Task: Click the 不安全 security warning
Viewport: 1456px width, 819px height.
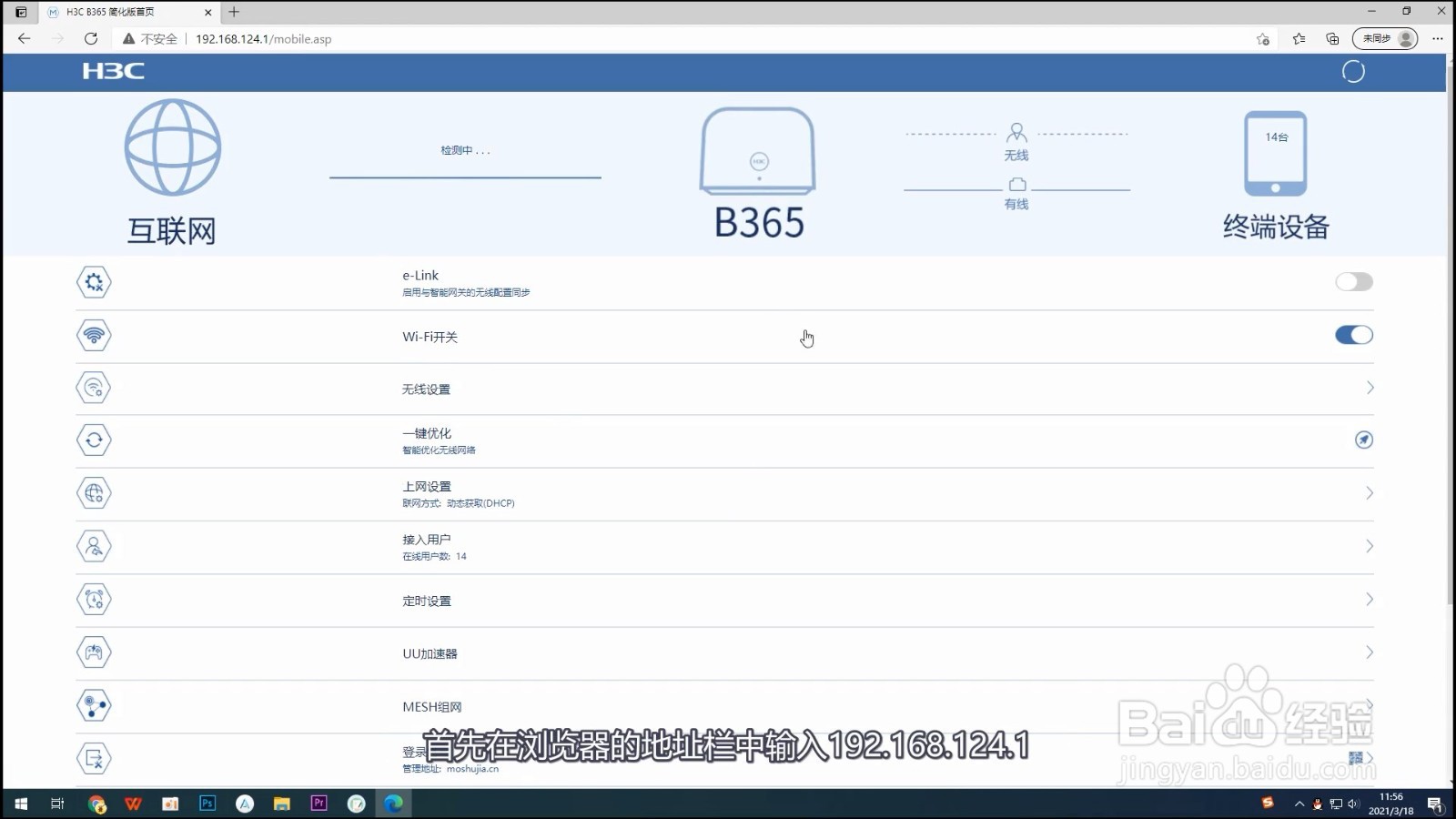Action: (x=150, y=39)
